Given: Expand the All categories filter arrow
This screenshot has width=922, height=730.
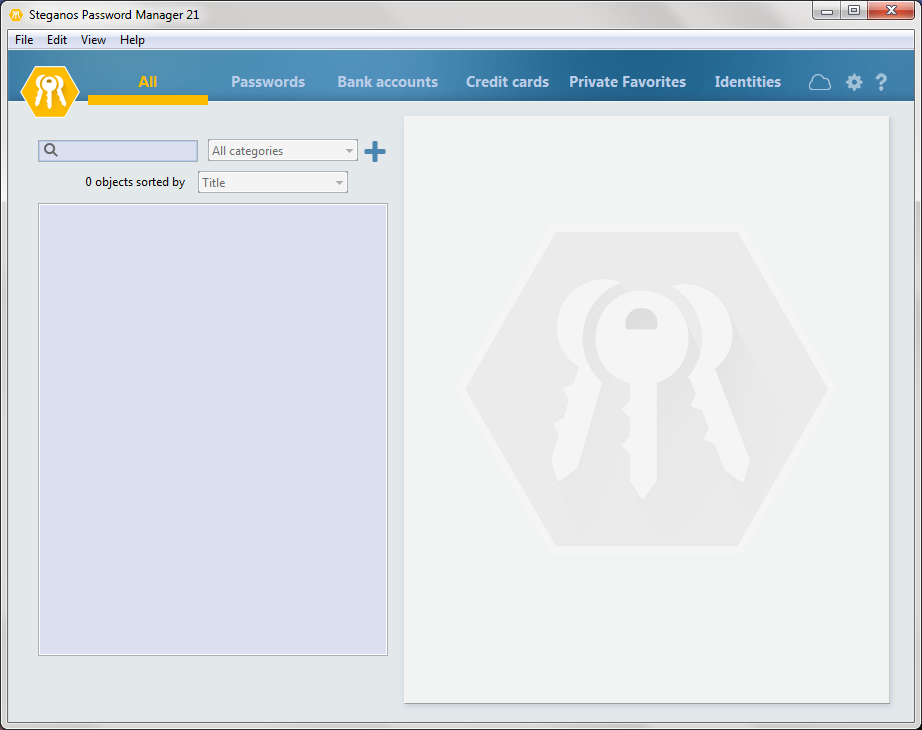Looking at the screenshot, I should tap(348, 150).
